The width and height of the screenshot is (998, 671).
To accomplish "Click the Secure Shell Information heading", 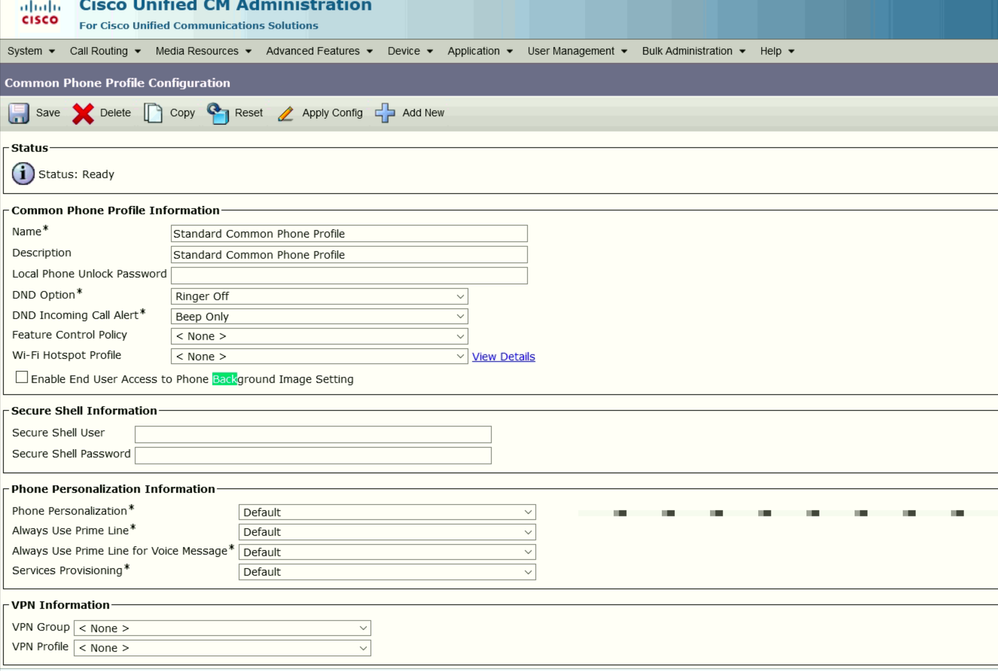I will pyautogui.click(x=84, y=411).
